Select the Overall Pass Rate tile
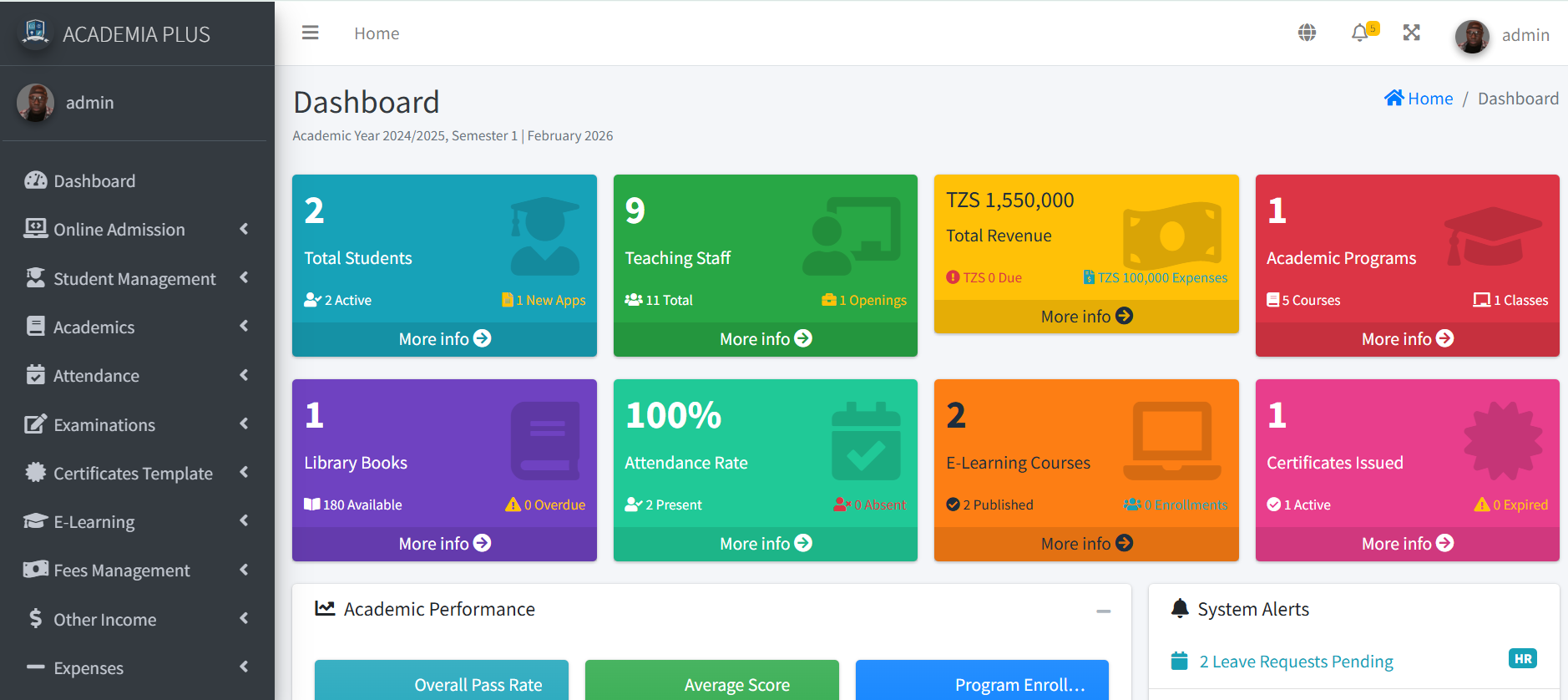Image resolution: width=1568 pixels, height=700 pixels. pyautogui.click(x=442, y=683)
